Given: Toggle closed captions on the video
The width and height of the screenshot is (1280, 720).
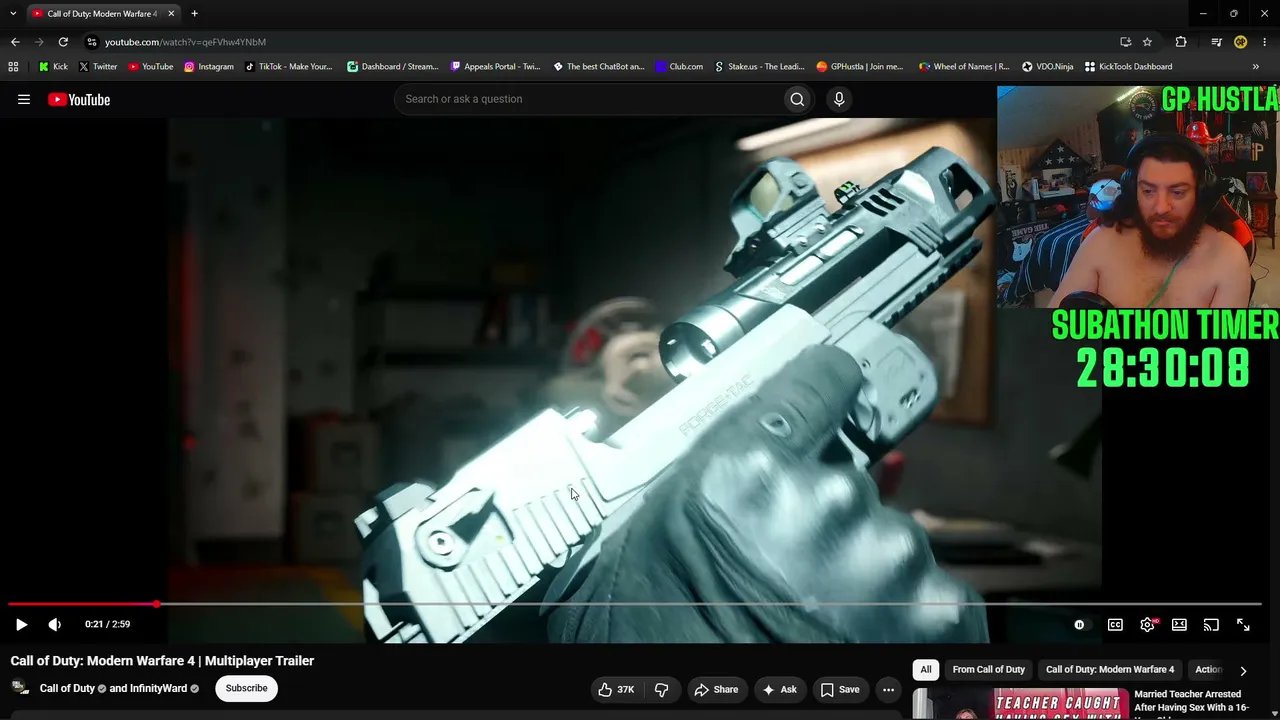Looking at the screenshot, I should [1115, 624].
